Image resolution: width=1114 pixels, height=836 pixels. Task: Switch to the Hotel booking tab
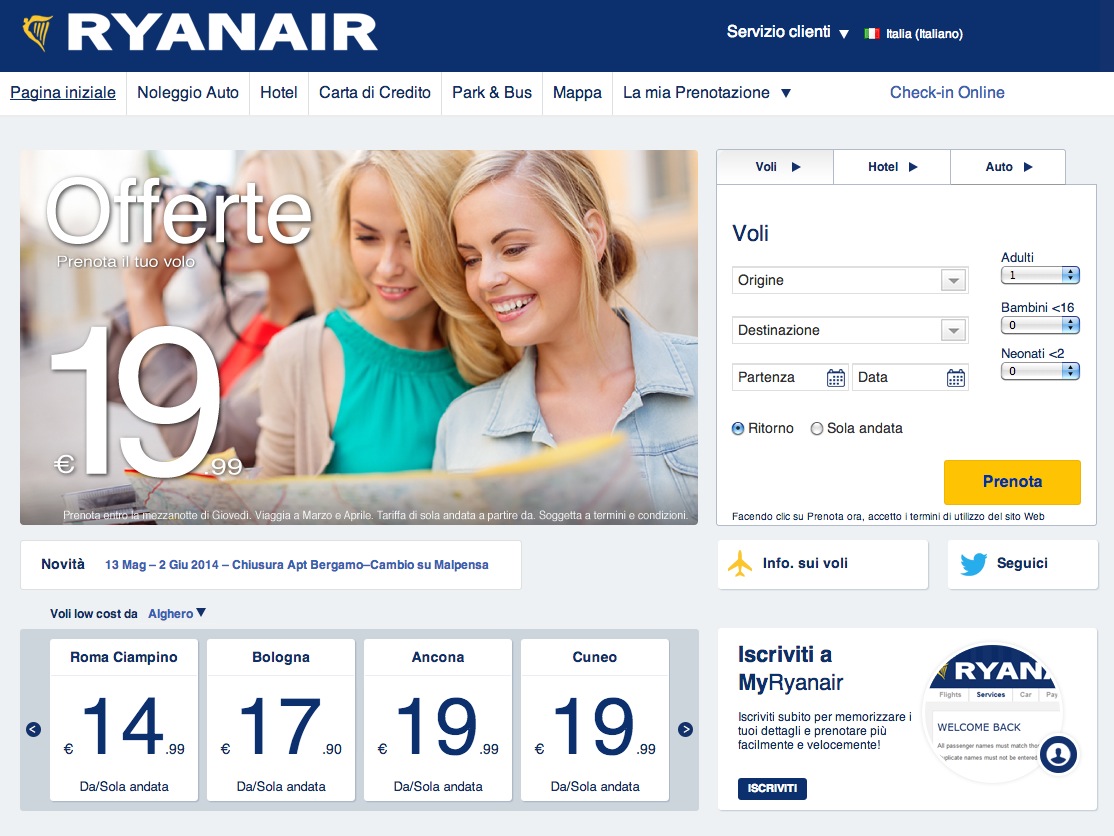click(x=892, y=167)
